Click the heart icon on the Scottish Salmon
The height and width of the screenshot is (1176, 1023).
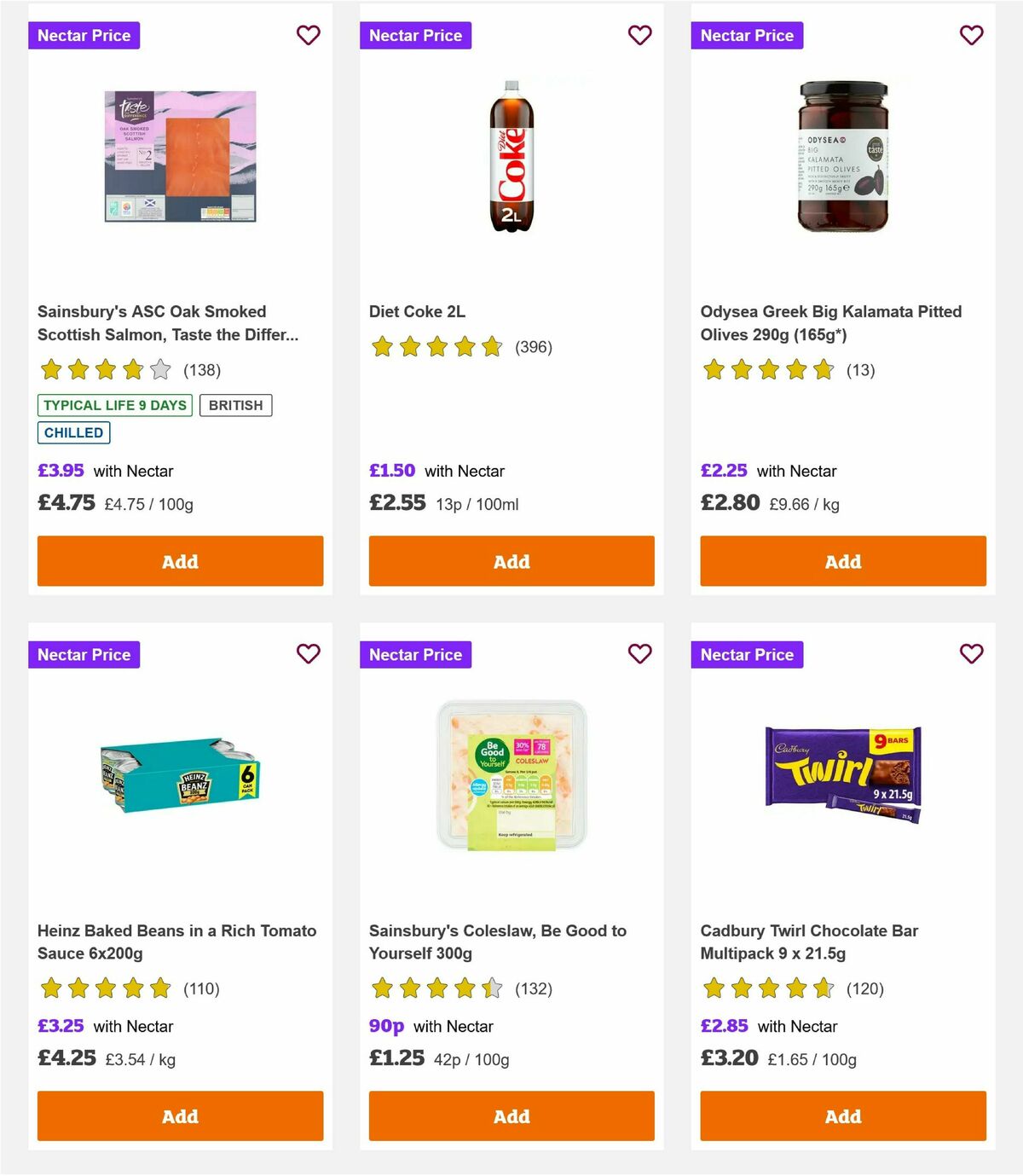pyautogui.click(x=308, y=35)
